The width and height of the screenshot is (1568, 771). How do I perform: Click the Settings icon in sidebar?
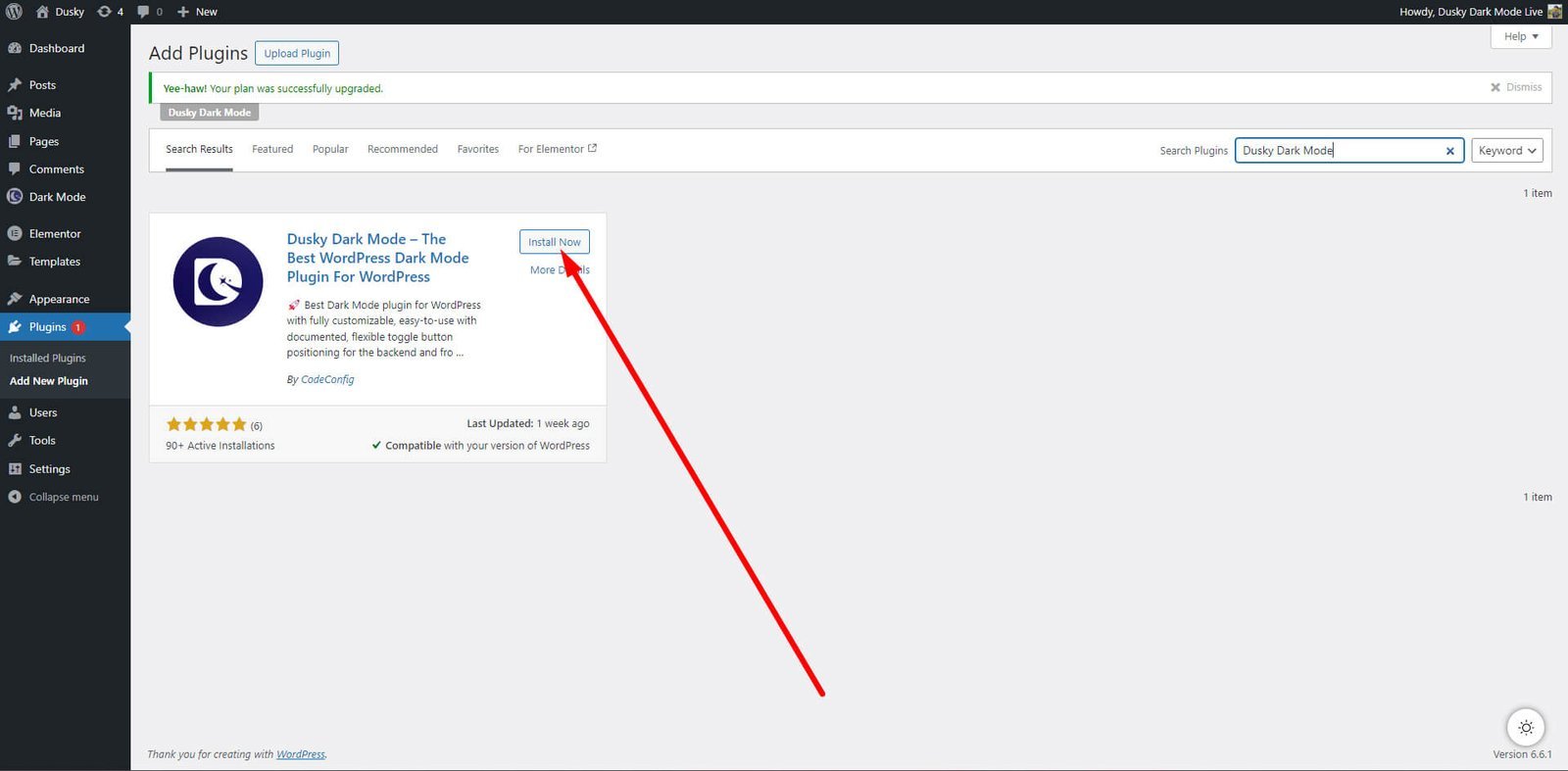tap(15, 469)
